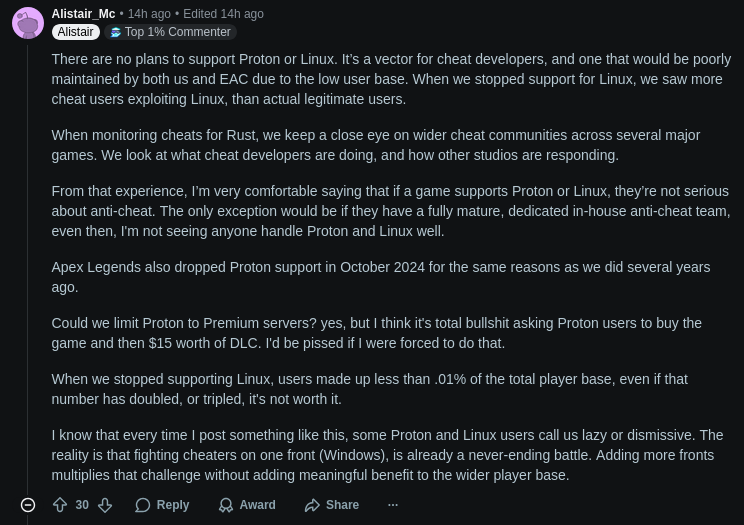The height and width of the screenshot is (525, 744).
Task: Click the first "14h ago" comment timestamp
Action: click(x=149, y=14)
